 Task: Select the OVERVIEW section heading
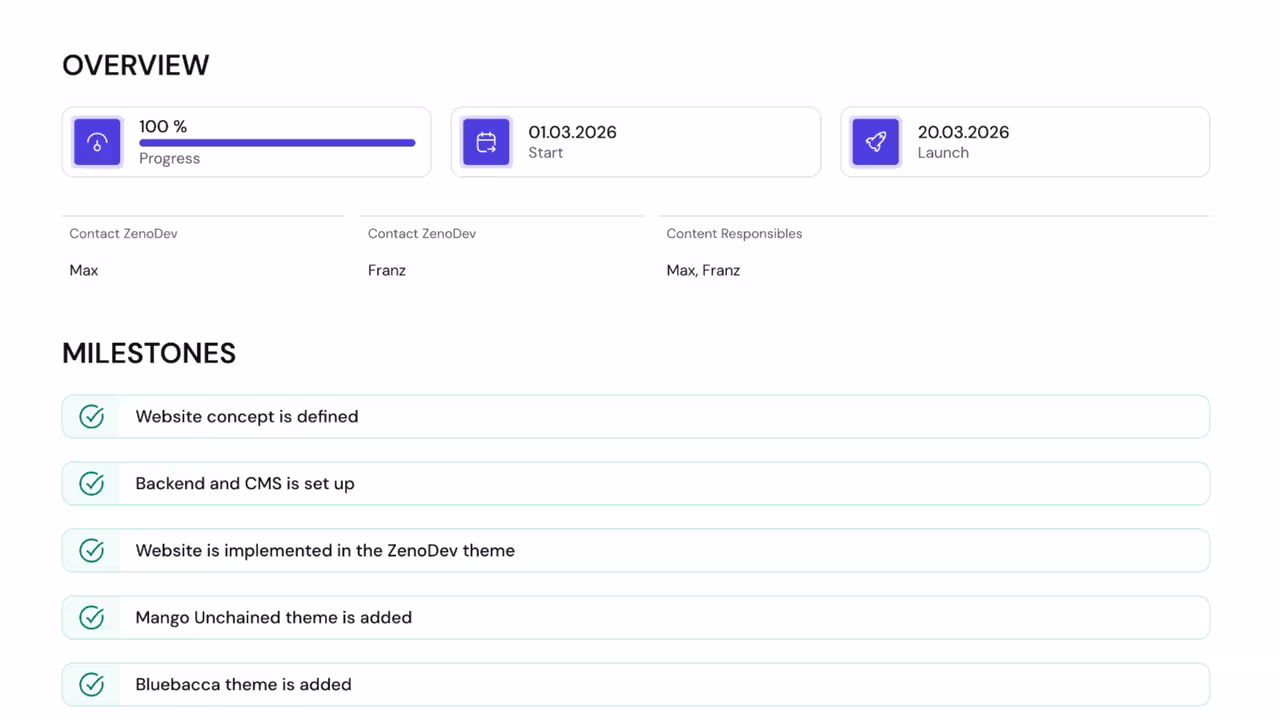(135, 64)
